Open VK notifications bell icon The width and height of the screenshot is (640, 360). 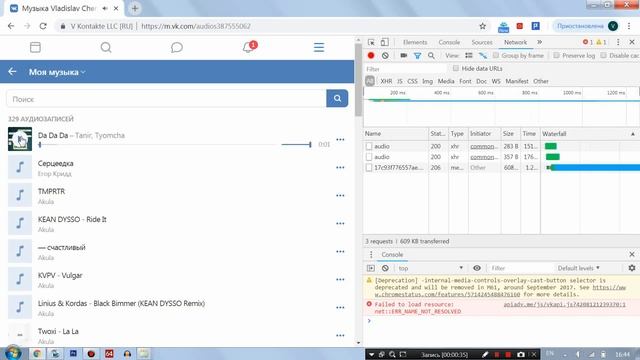(x=249, y=47)
